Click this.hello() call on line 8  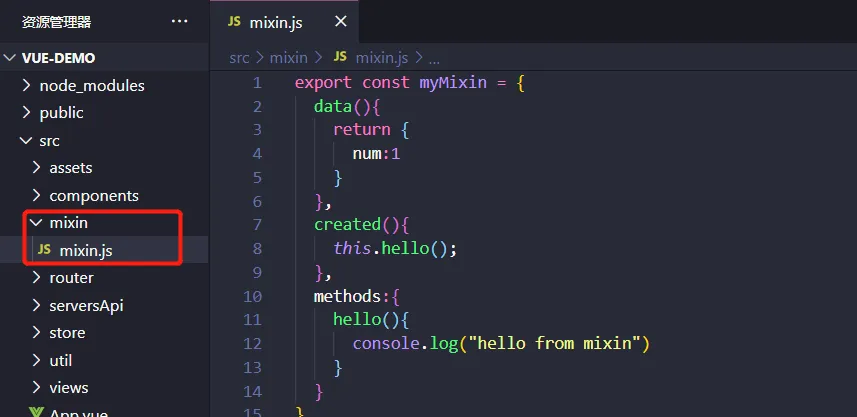pyautogui.click(x=395, y=249)
